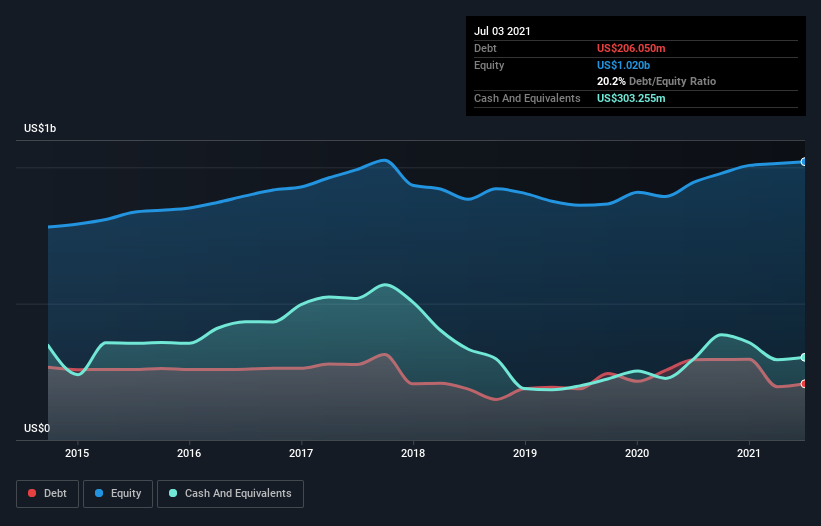Click the 2015 axis label
The height and width of the screenshot is (526, 821).
tap(77, 453)
